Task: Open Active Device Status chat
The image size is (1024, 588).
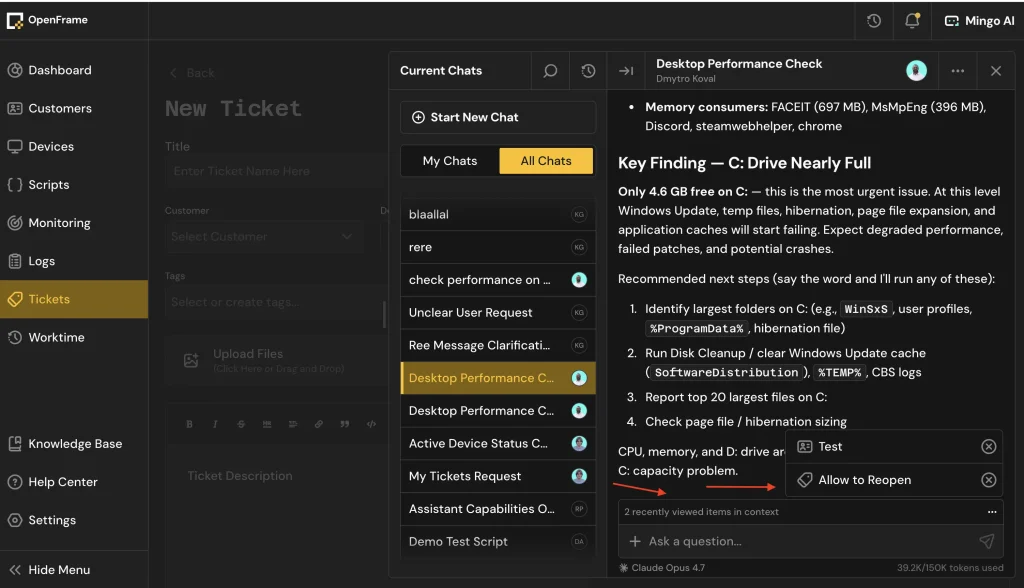Action: coord(498,443)
